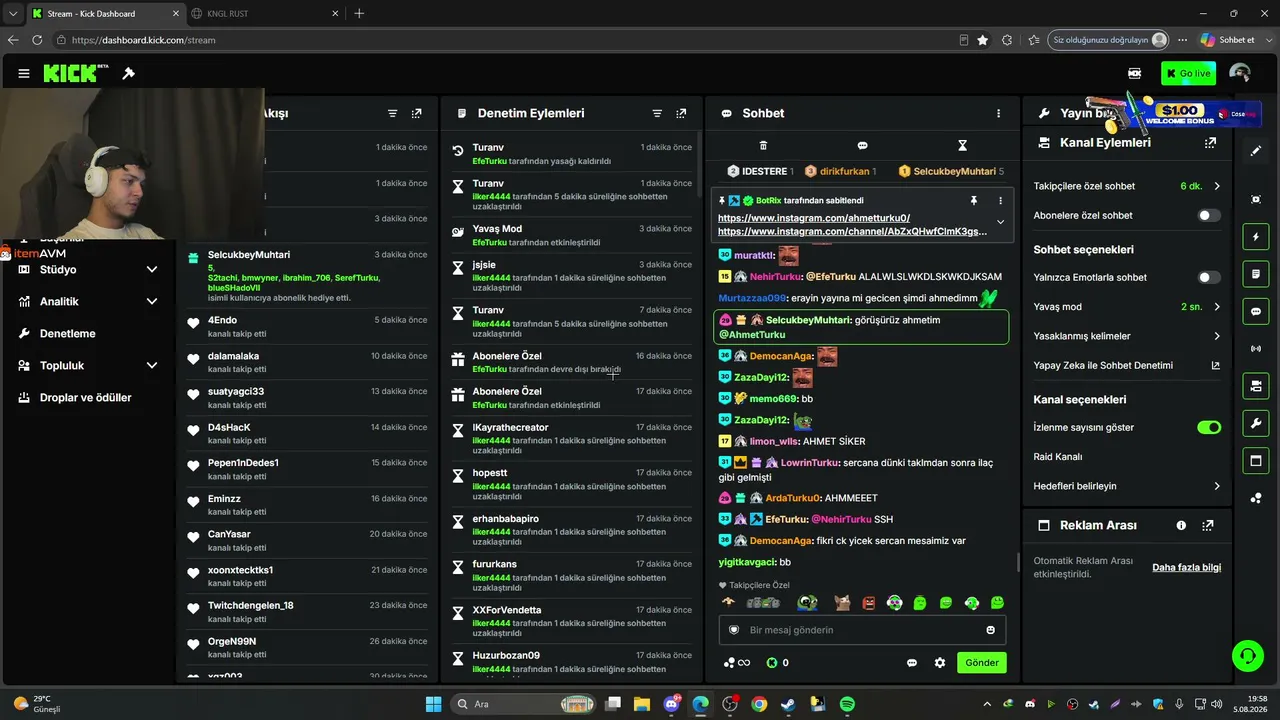Pop out the Kanal Eylemleri panel
1280x720 pixels.
[x=1210, y=143]
